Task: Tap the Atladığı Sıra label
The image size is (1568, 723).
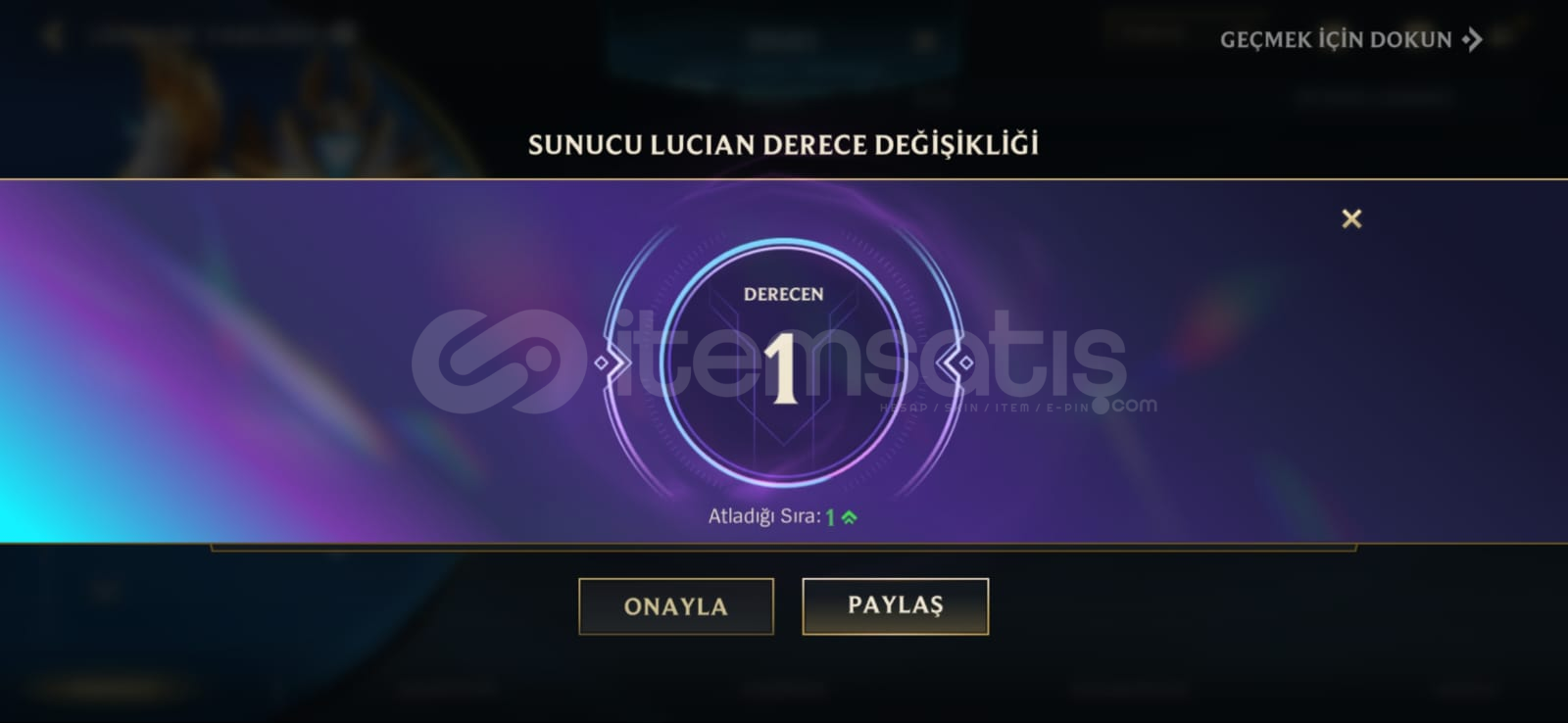Action: [764, 516]
